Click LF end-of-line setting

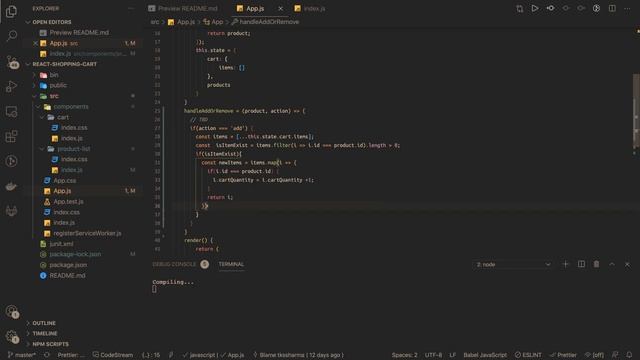tap(453, 355)
